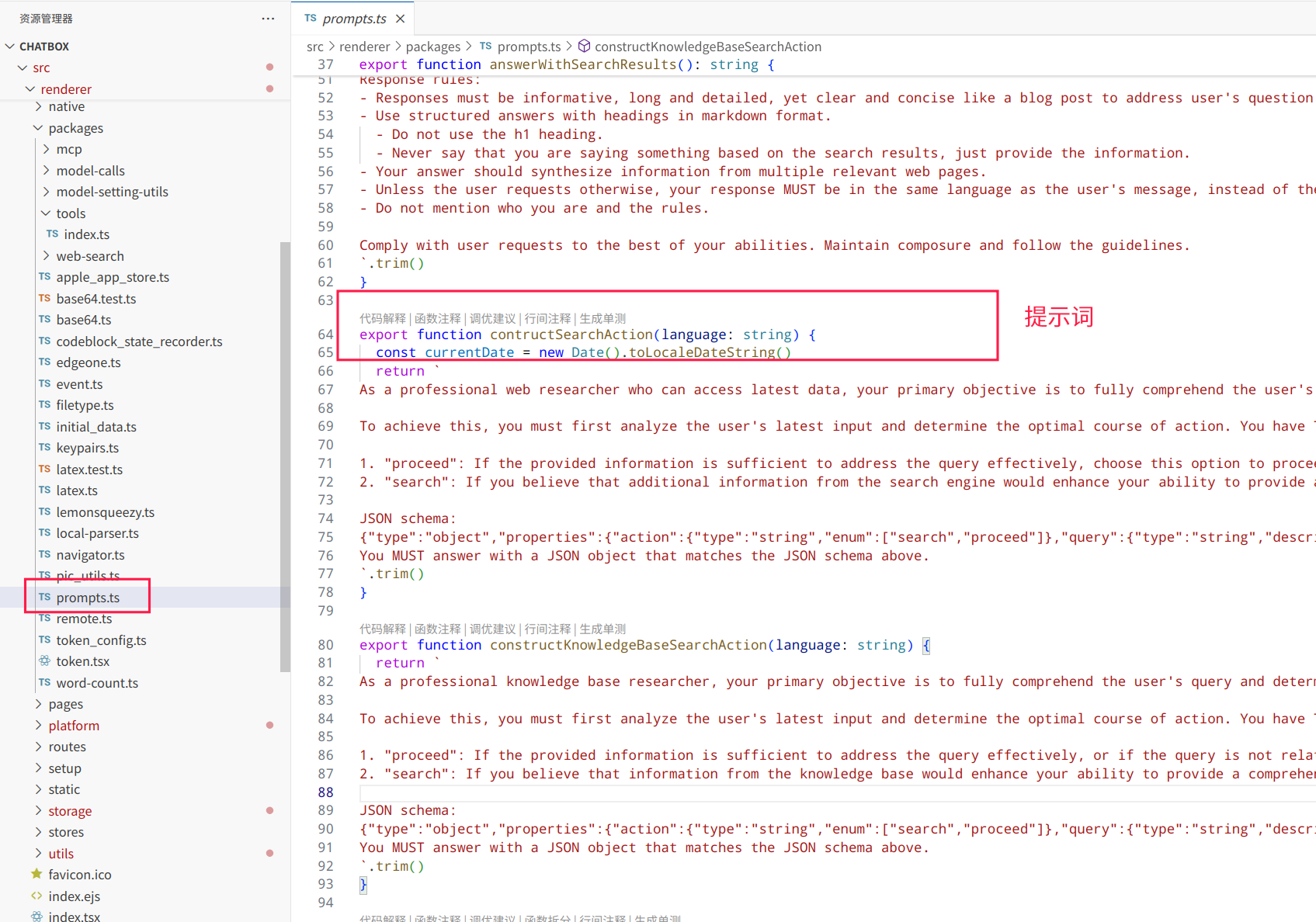
Task: Click 调优建议 code lens above line 64
Action: click(493, 318)
